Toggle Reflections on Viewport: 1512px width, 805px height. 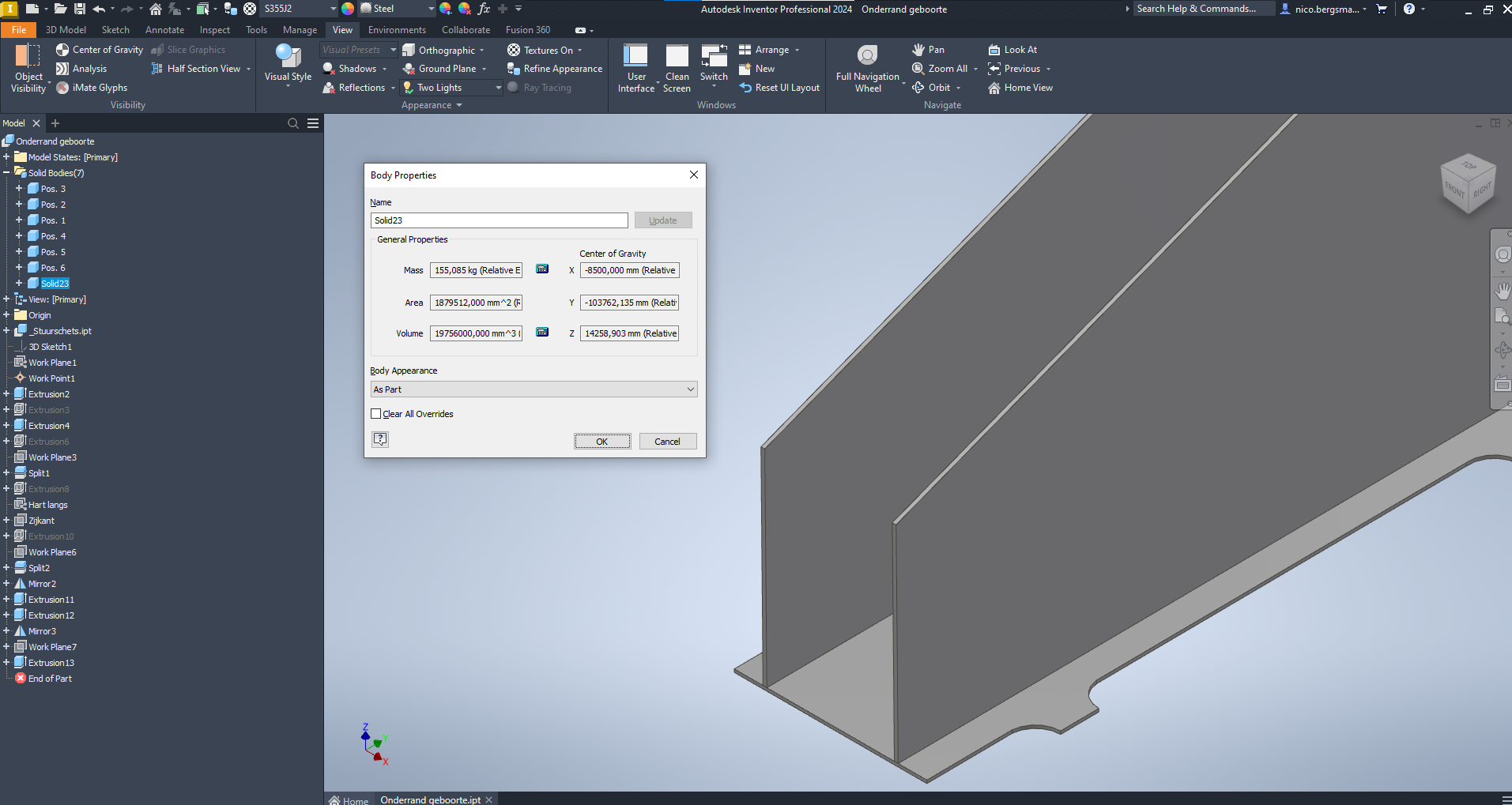[x=358, y=87]
